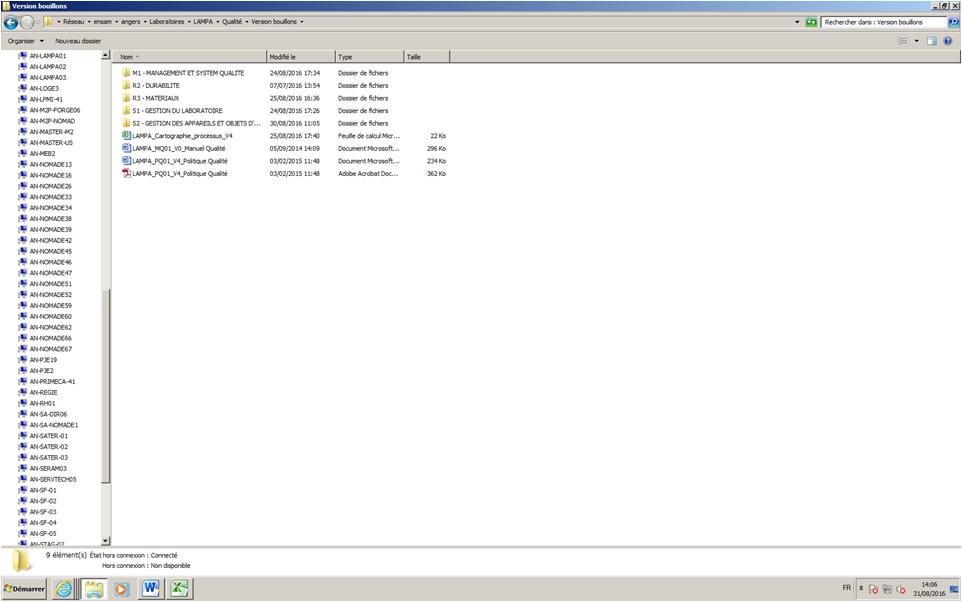Open Internet Explorer from the taskbar

pyautogui.click(x=64, y=589)
